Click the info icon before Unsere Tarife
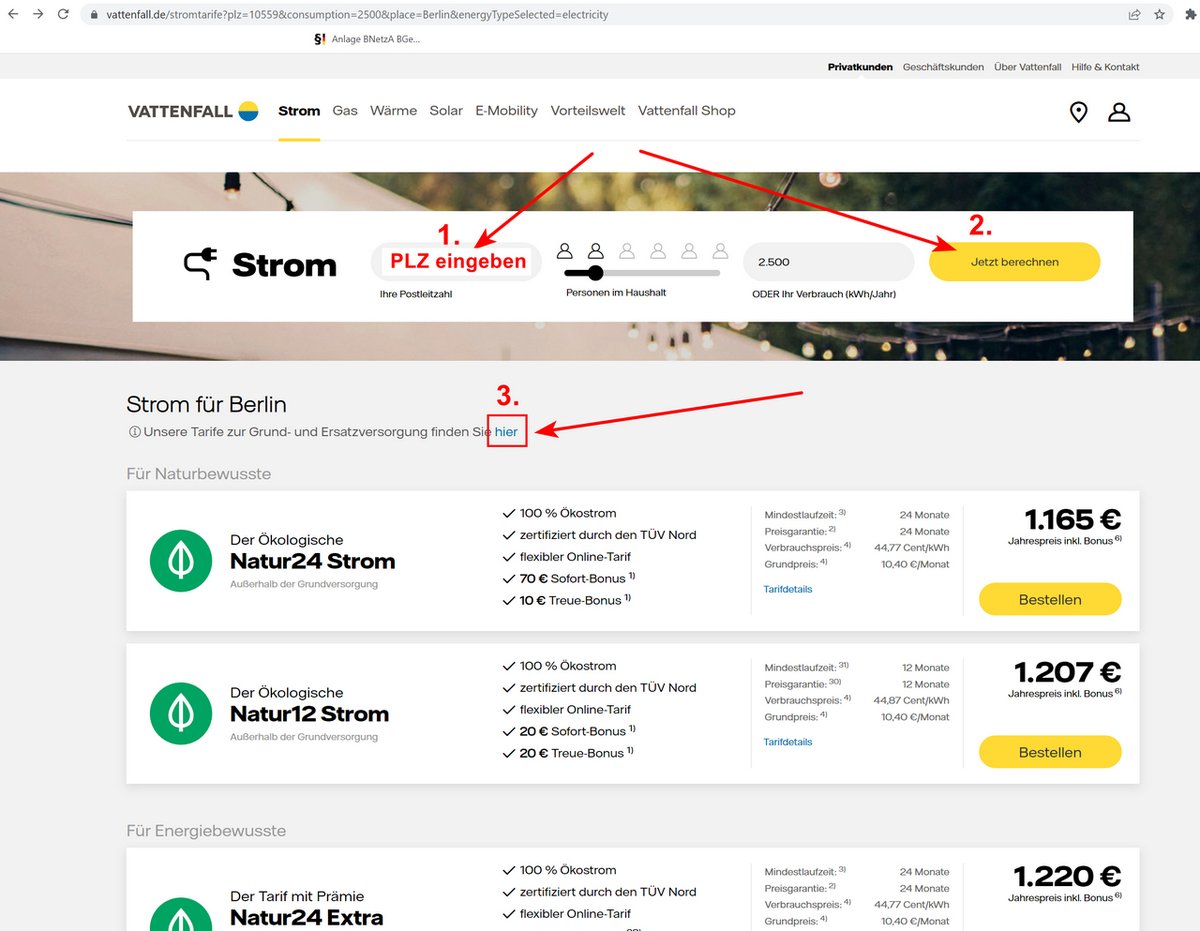Image resolution: width=1200 pixels, height=931 pixels. pos(134,432)
